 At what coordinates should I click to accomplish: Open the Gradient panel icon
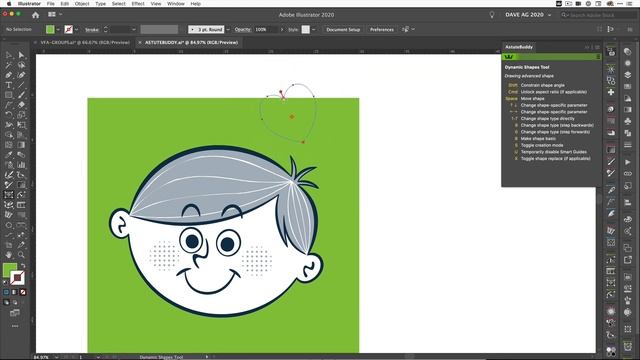[628, 109]
